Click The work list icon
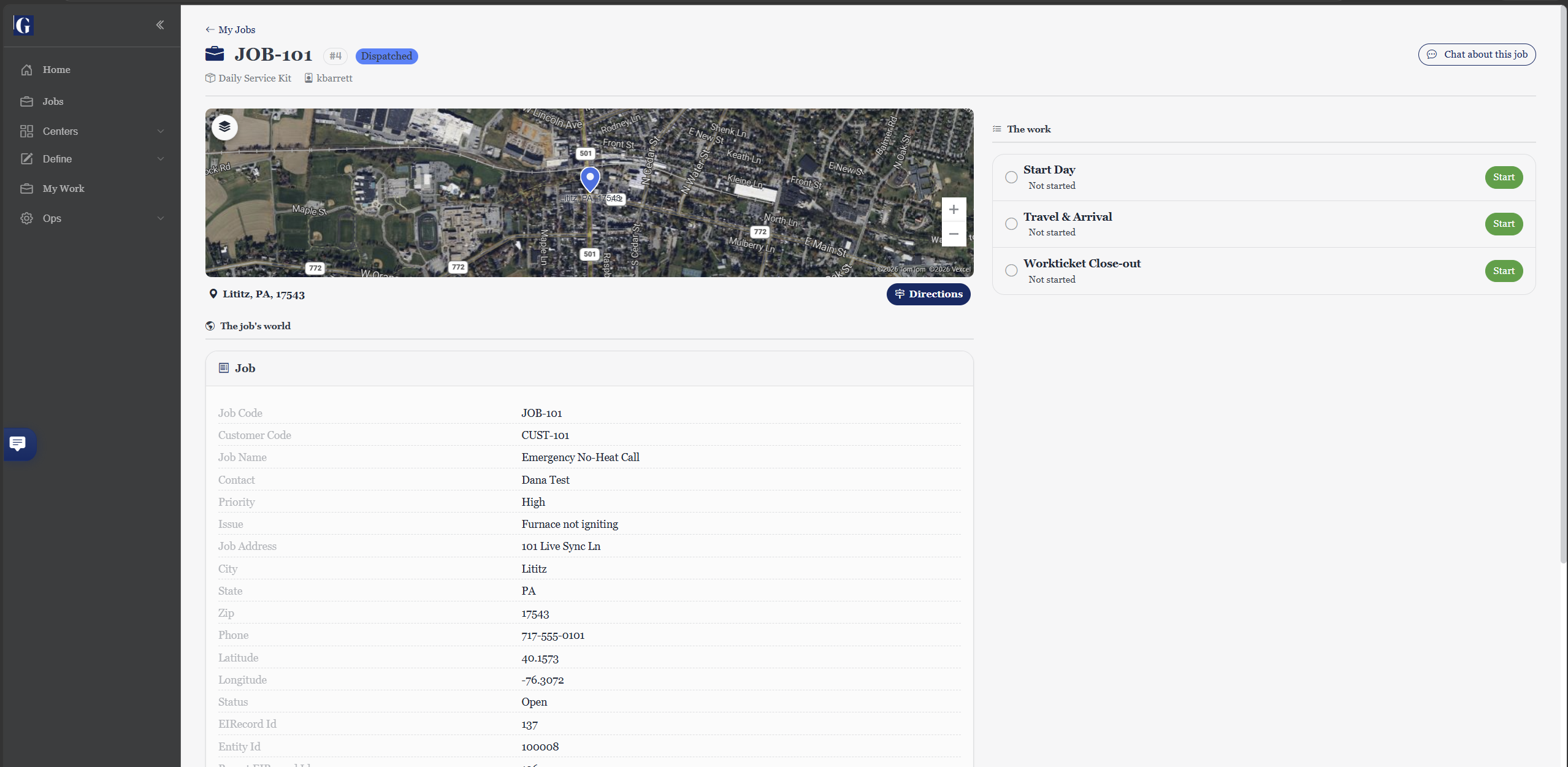 click(x=997, y=129)
